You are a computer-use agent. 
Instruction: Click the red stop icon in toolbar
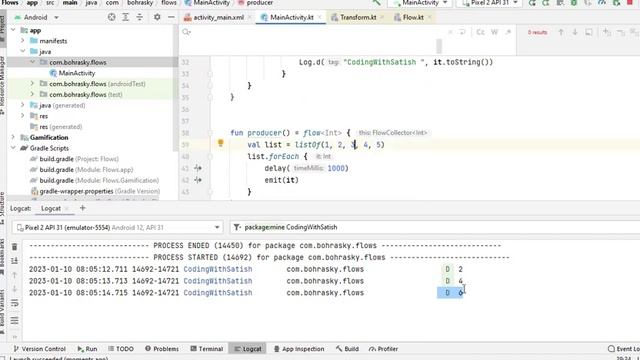[x=630, y=3]
